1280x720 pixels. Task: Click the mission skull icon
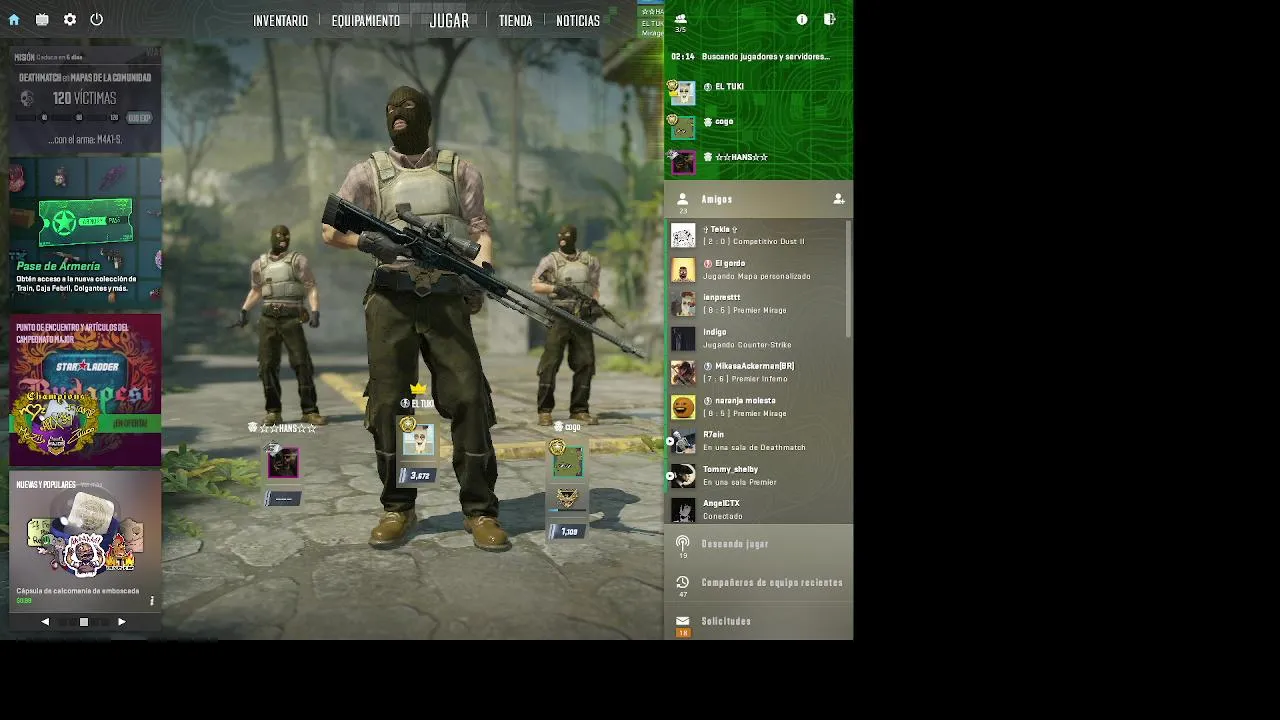pyautogui.click(x=28, y=98)
